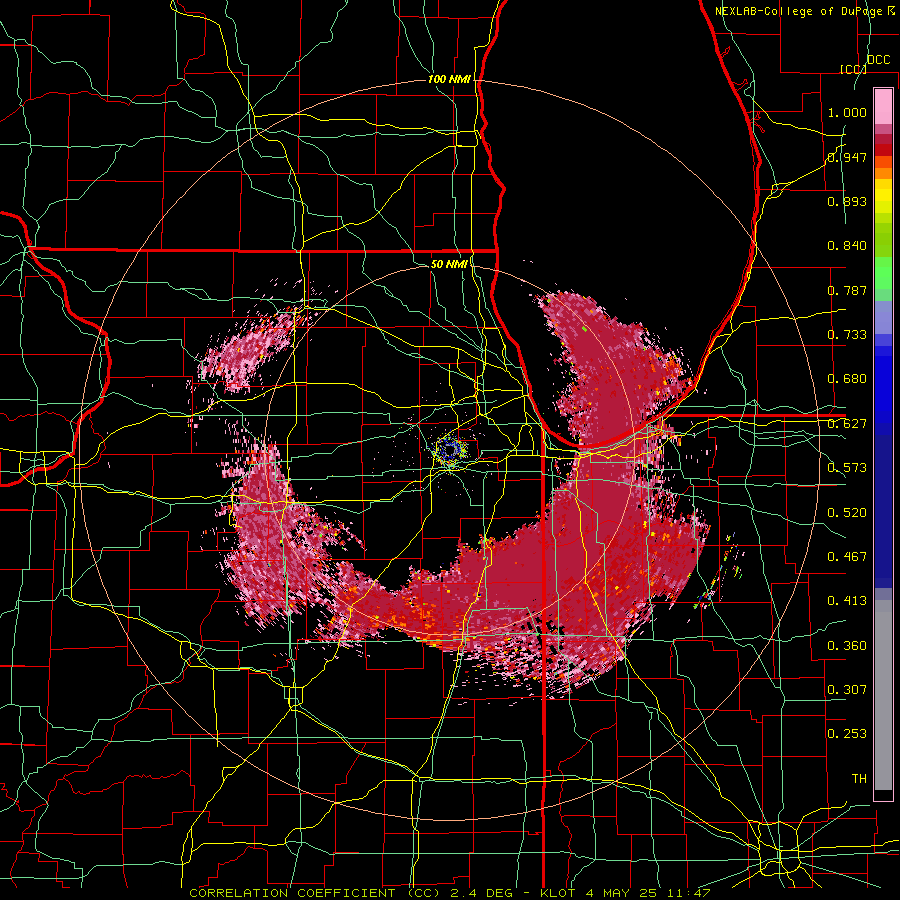Click the 100 NMI range ring label
The height and width of the screenshot is (900, 900).
tap(449, 79)
